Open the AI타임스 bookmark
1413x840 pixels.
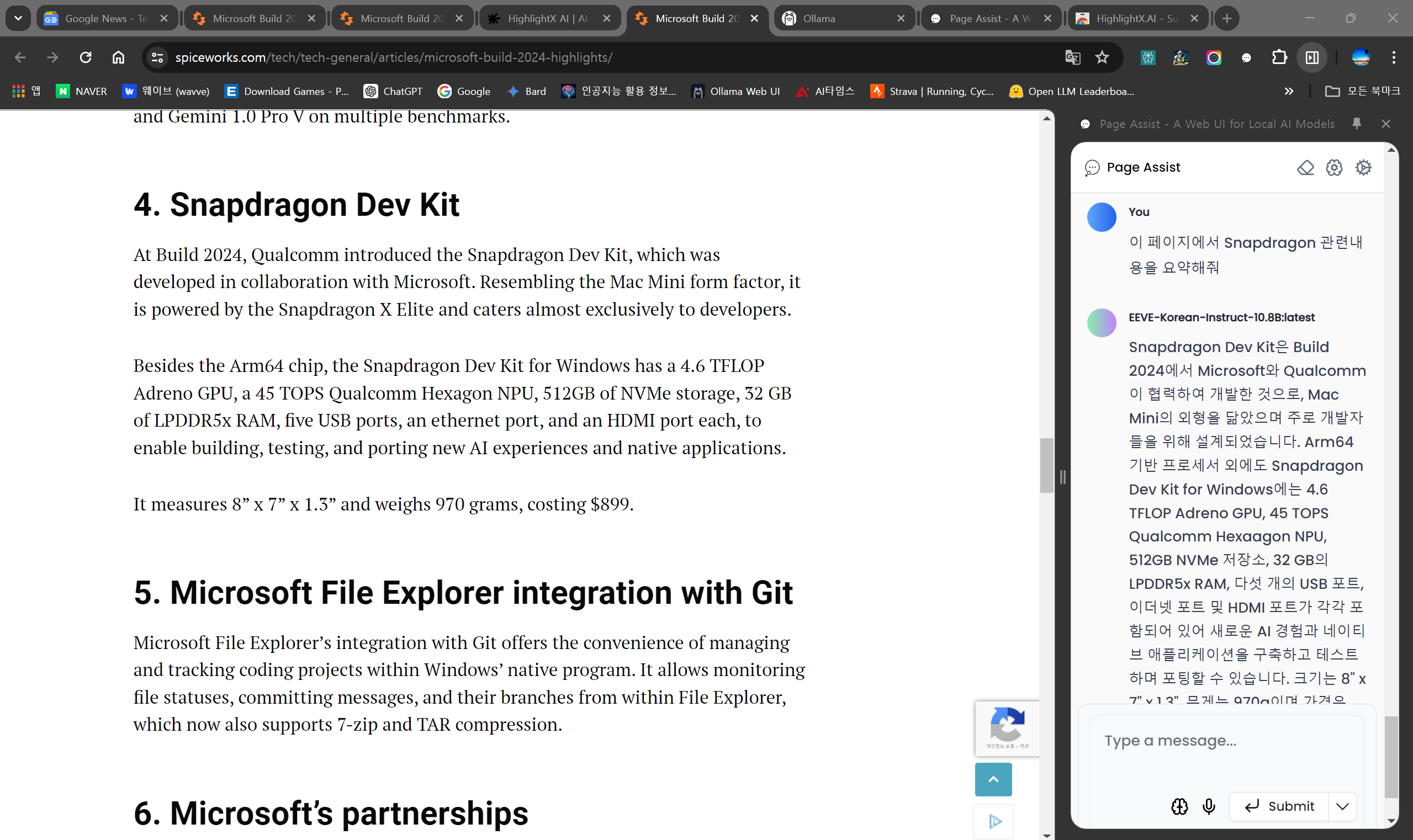click(x=825, y=91)
